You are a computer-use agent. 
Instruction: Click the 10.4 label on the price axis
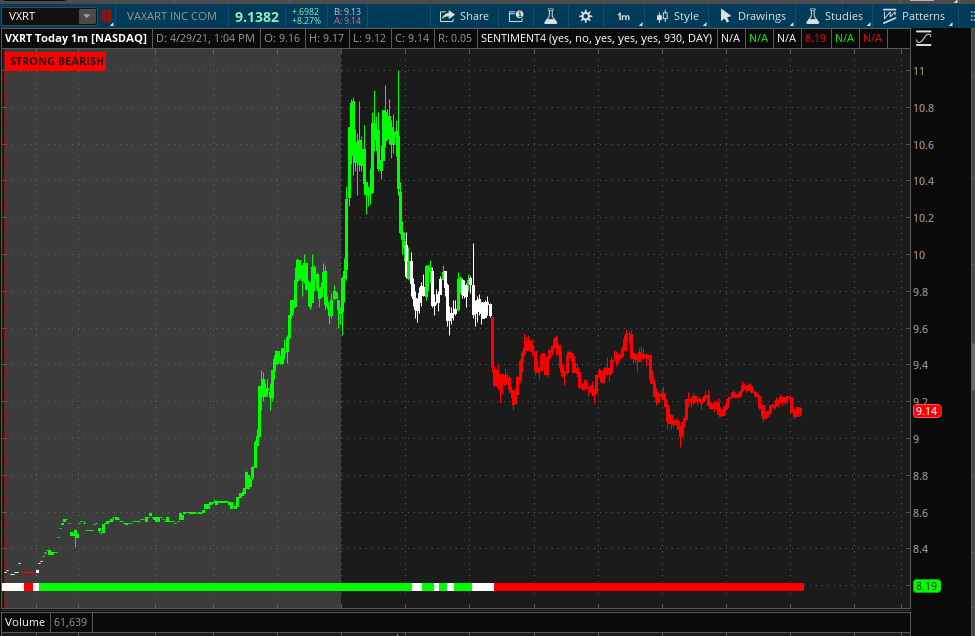pos(923,181)
